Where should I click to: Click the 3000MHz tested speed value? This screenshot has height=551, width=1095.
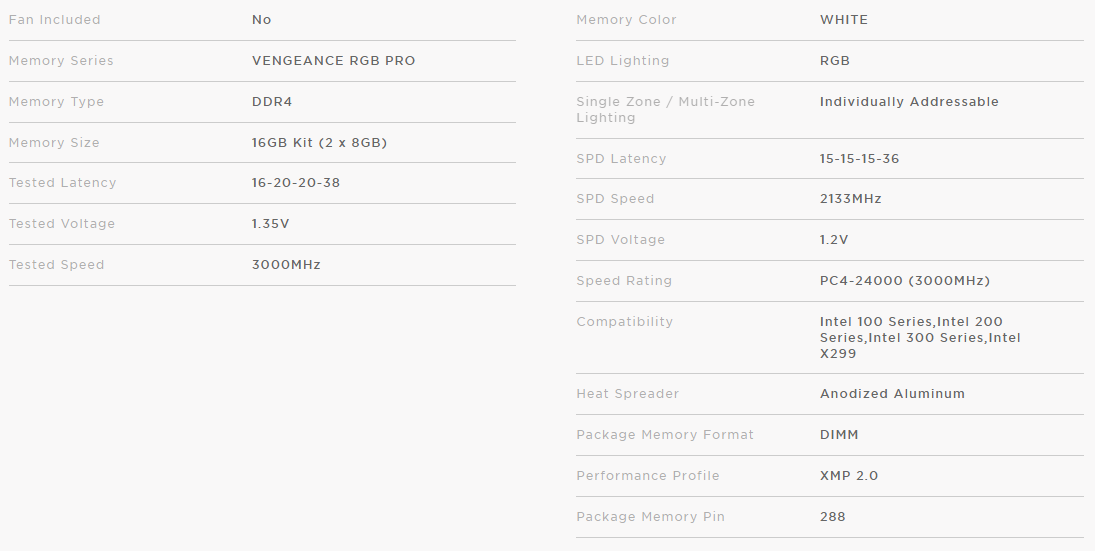pyautogui.click(x=286, y=265)
